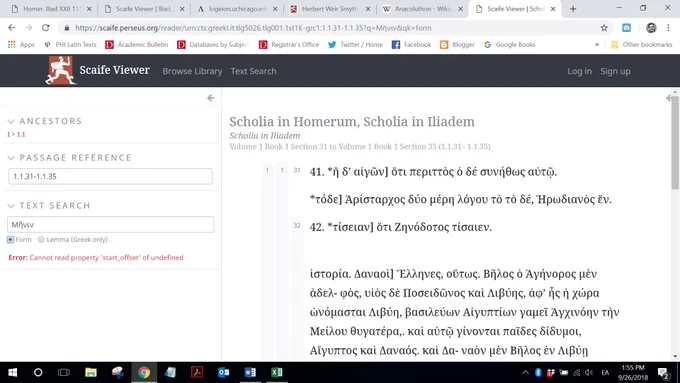Collapse the left sidebar with arrow icon
The image size is (680, 383).
(210, 98)
